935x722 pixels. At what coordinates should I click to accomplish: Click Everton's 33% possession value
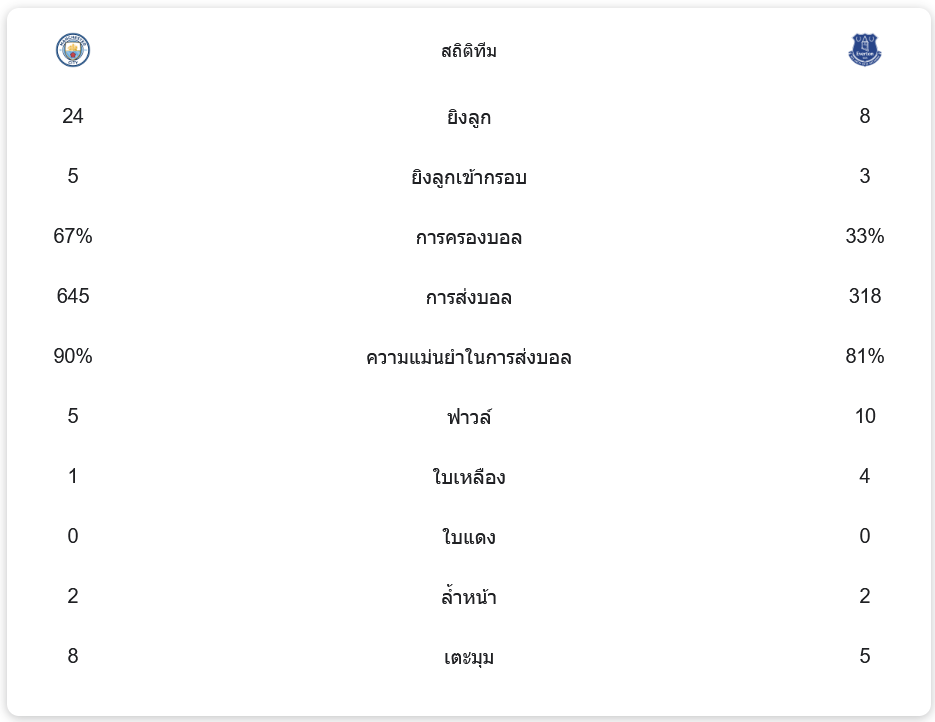pos(864,236)
